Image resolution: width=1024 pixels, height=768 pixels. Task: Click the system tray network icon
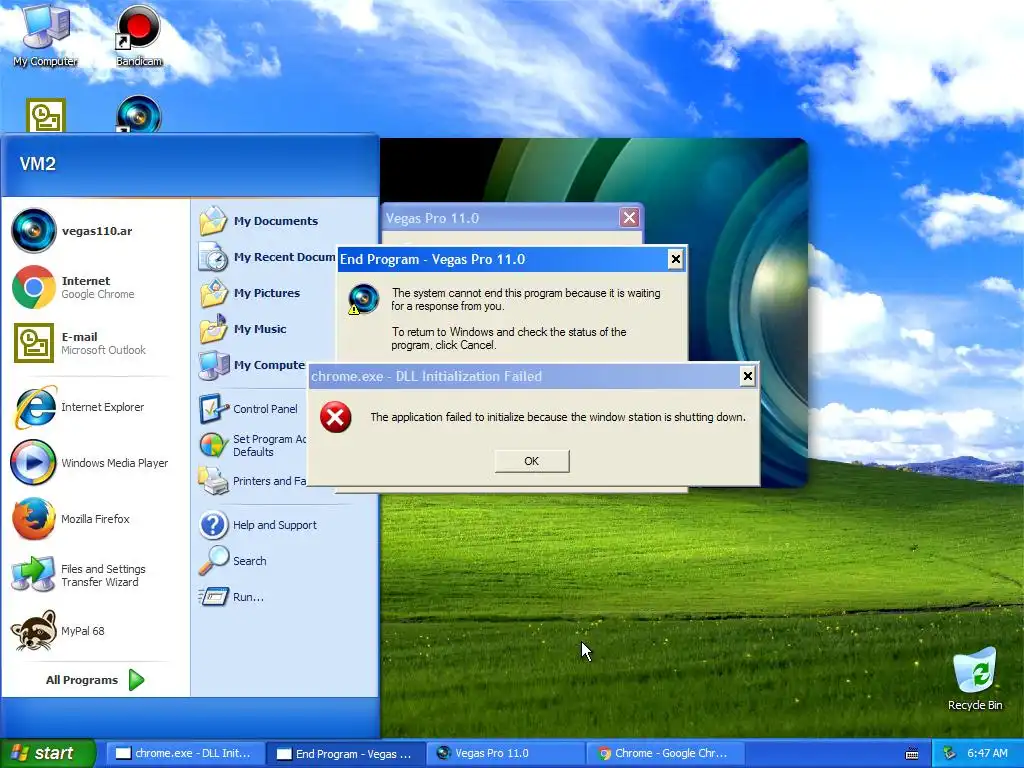pos(949,753)
